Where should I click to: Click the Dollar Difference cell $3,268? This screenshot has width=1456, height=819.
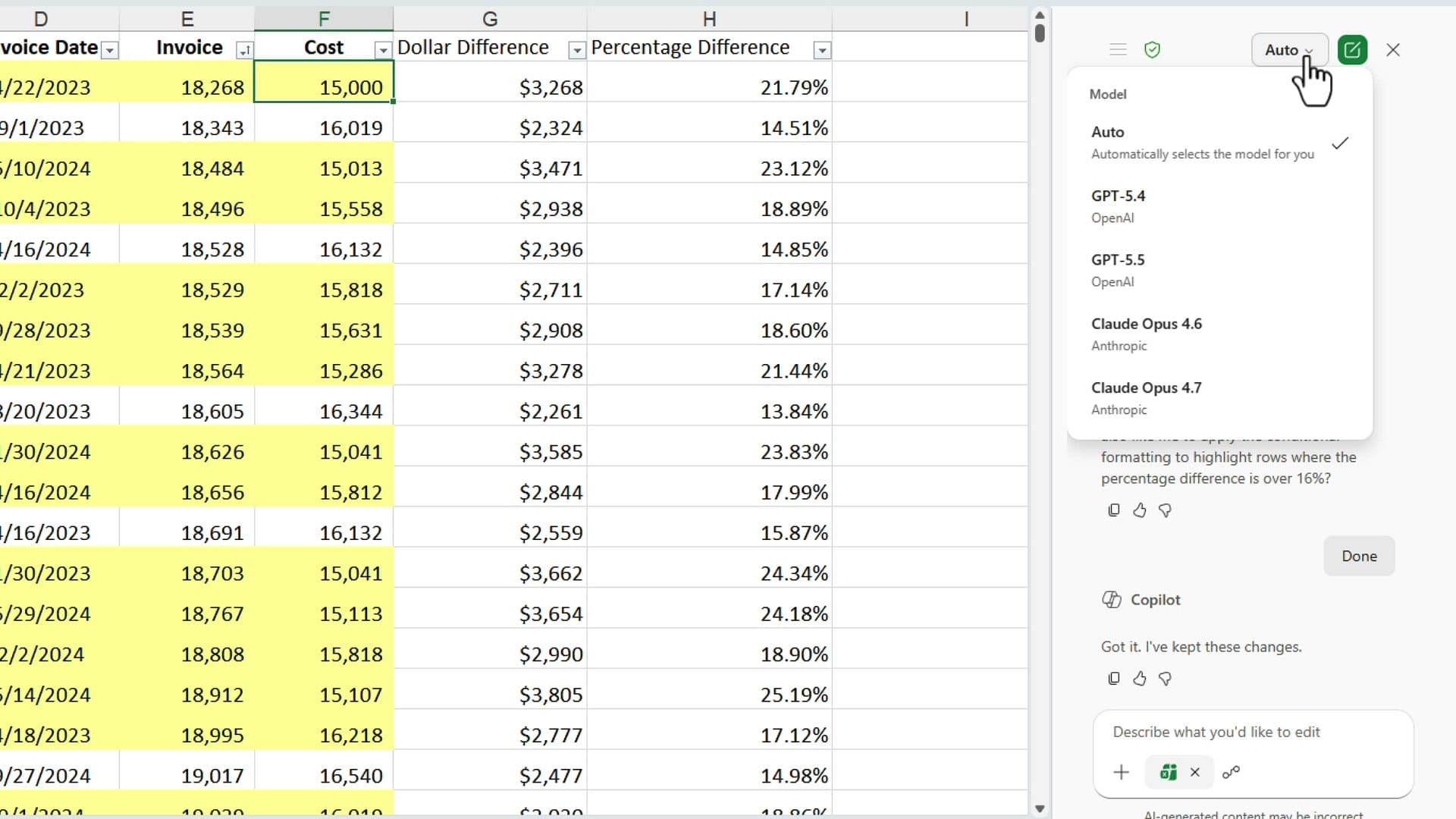[x=490, y=81]
